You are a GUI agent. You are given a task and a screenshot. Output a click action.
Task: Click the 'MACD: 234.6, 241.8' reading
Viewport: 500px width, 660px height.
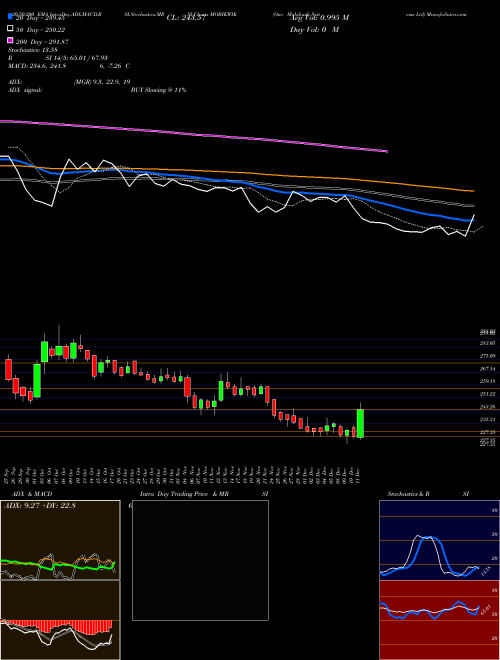click(x=37, y=66)
